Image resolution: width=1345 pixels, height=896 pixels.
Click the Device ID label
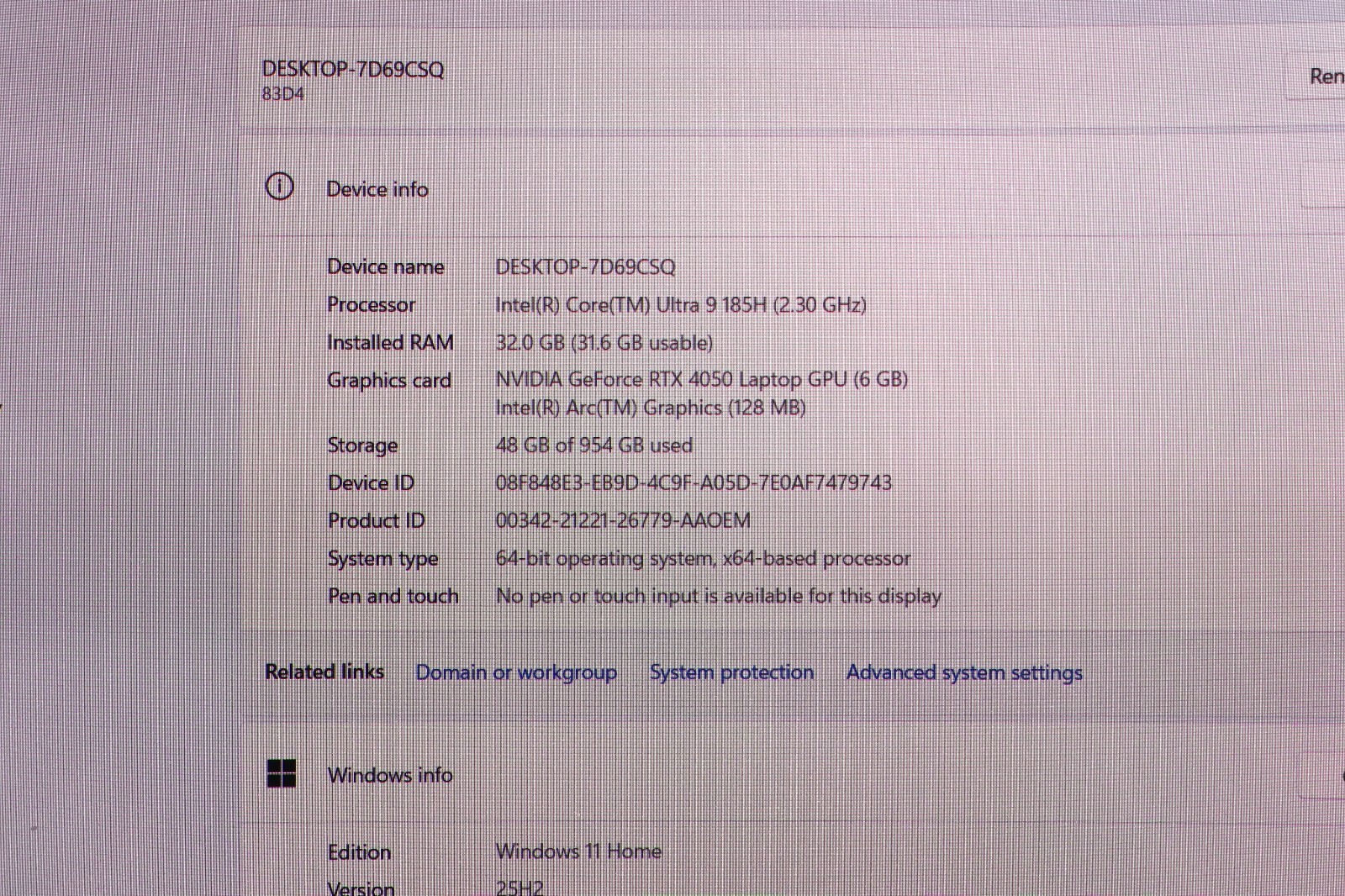[371, 483]
